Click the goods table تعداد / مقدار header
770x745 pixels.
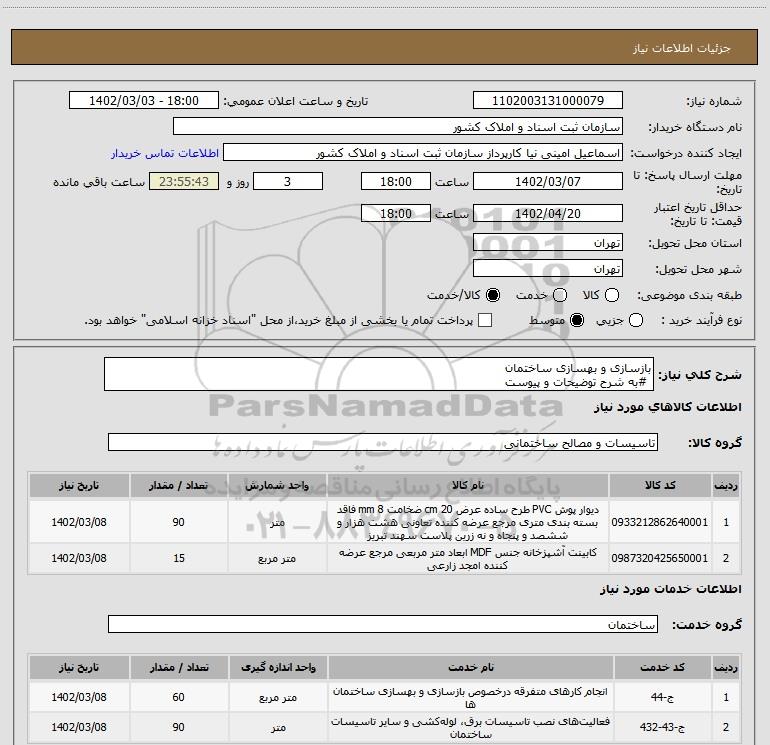coord(179,486)
